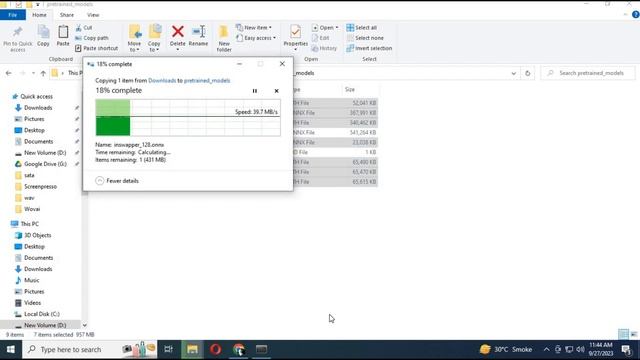640x360 pixels.
Task: Open the Copy to ribbon button
Action: point(154,38)
